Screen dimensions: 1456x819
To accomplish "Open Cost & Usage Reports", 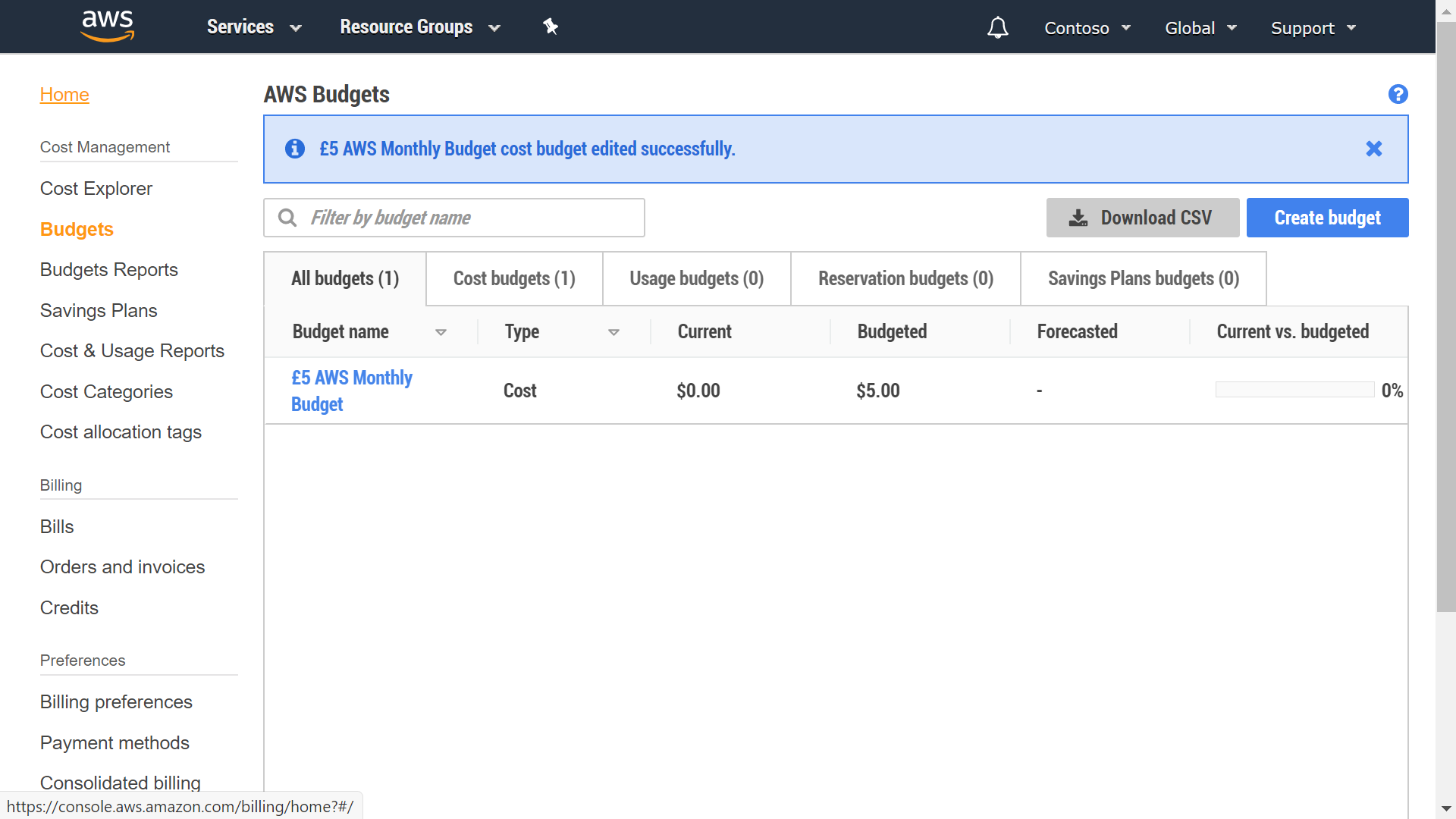I will click(132, 350).
